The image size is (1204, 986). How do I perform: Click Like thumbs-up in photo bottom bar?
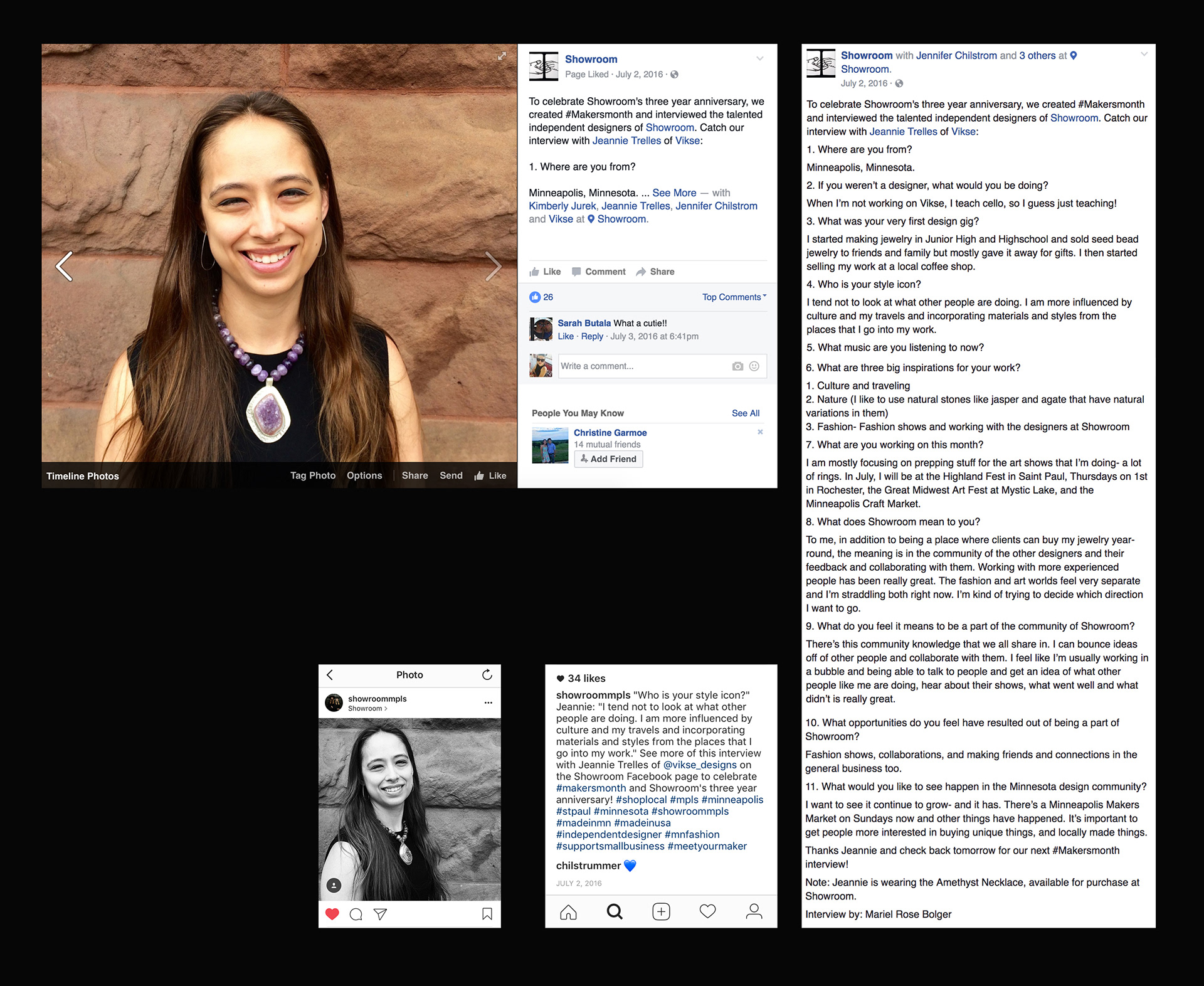(x=490, y=476)
